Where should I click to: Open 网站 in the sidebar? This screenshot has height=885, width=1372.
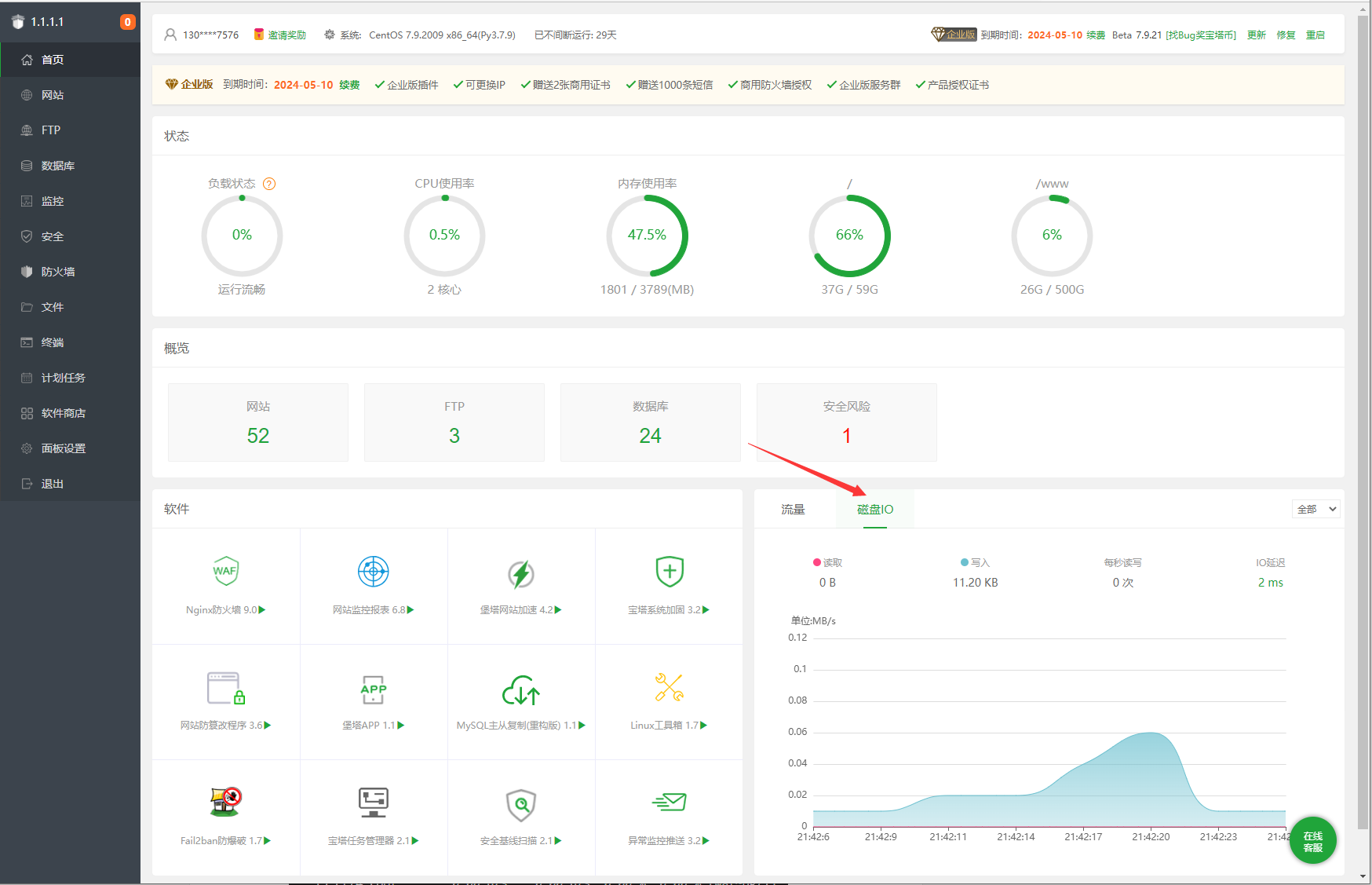(x=71, y=95)
